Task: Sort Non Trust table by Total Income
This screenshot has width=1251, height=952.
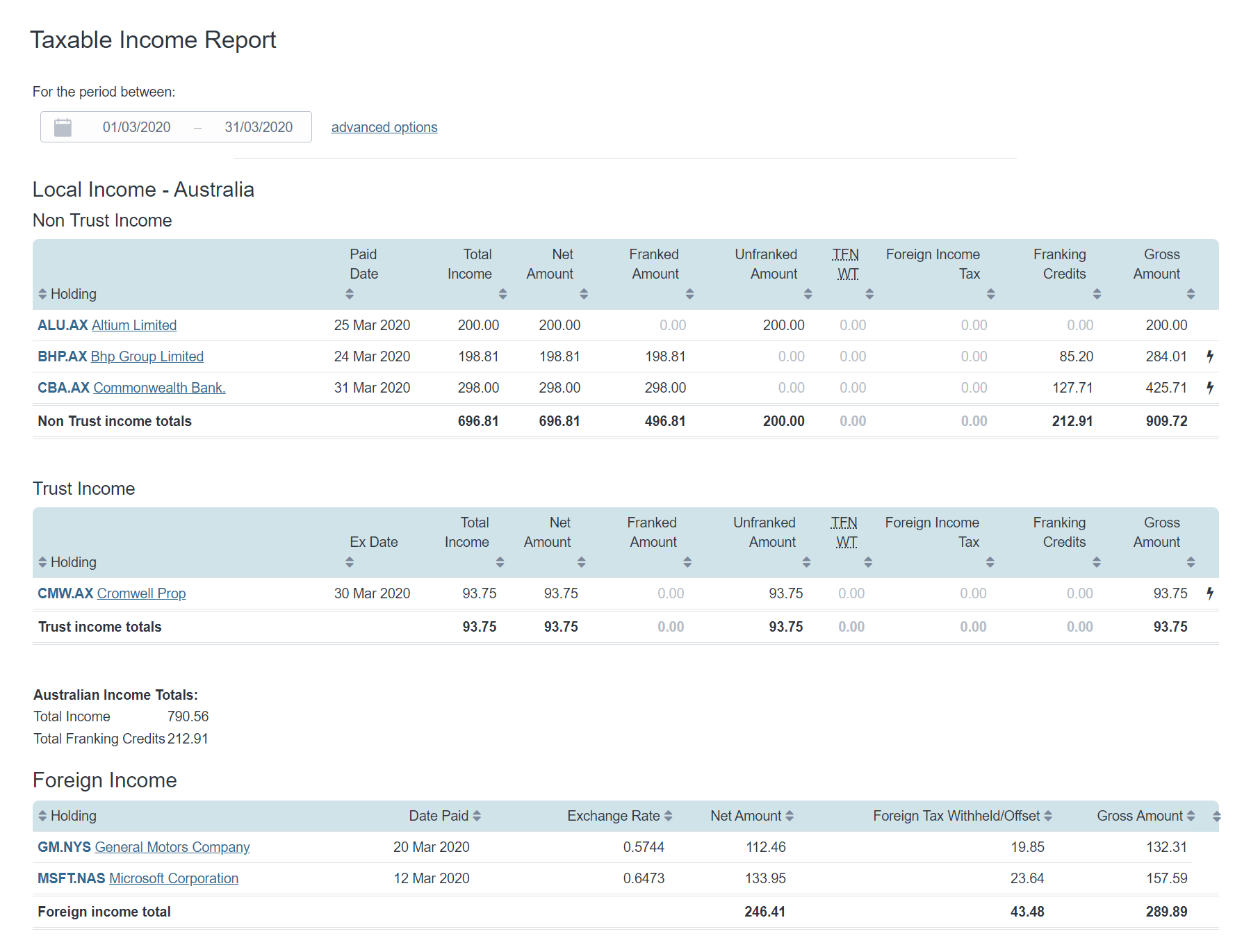Action: (502, 294)
